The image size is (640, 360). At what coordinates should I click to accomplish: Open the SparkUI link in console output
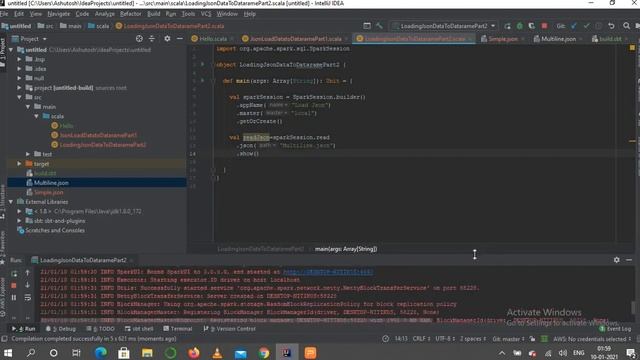point(328,272)
